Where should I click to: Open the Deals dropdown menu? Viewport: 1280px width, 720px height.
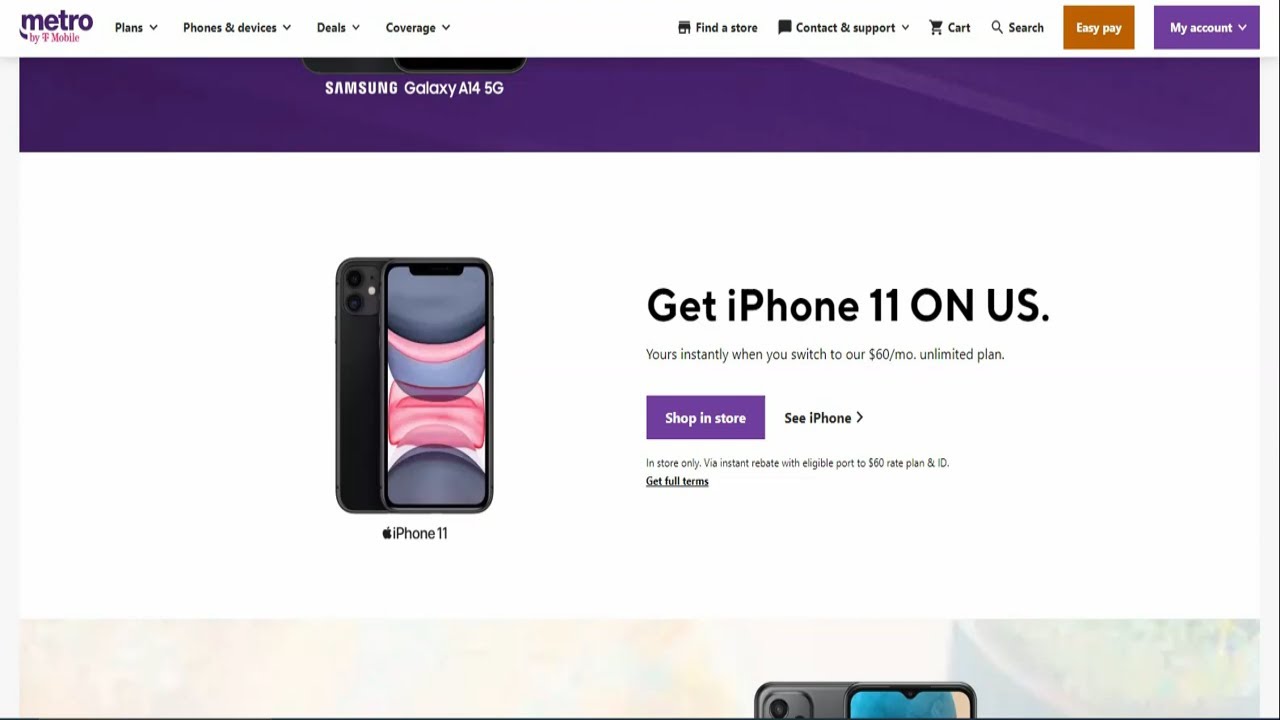click(338, 28)
